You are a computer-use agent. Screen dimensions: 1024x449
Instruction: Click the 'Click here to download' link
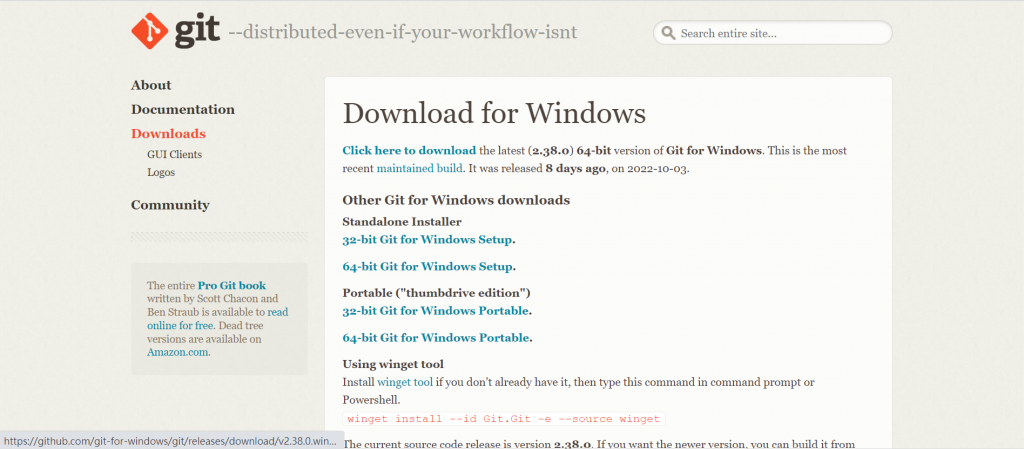tap(409, 151)
